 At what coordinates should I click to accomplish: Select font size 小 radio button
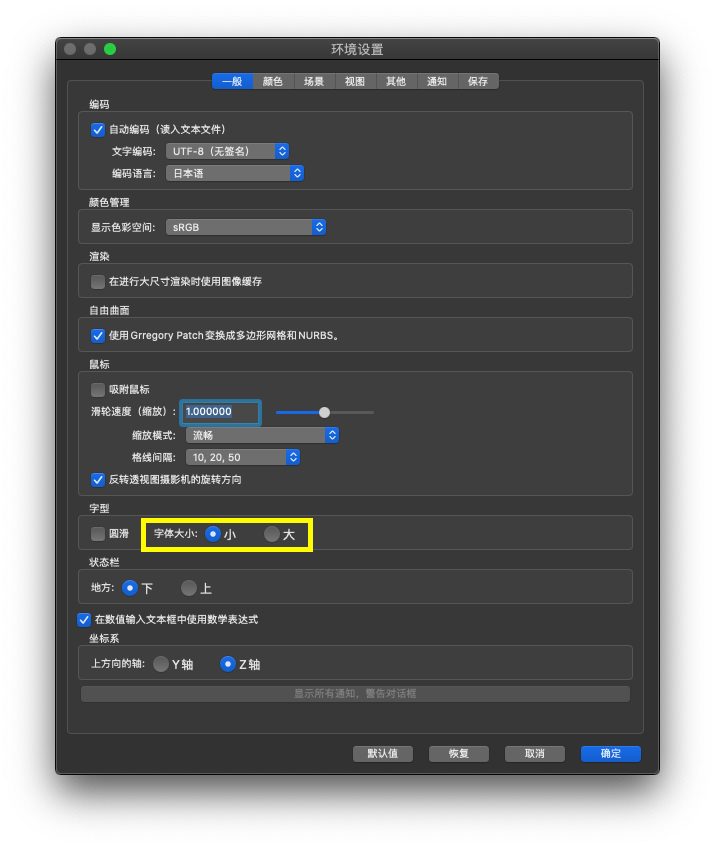click(213, 534)
